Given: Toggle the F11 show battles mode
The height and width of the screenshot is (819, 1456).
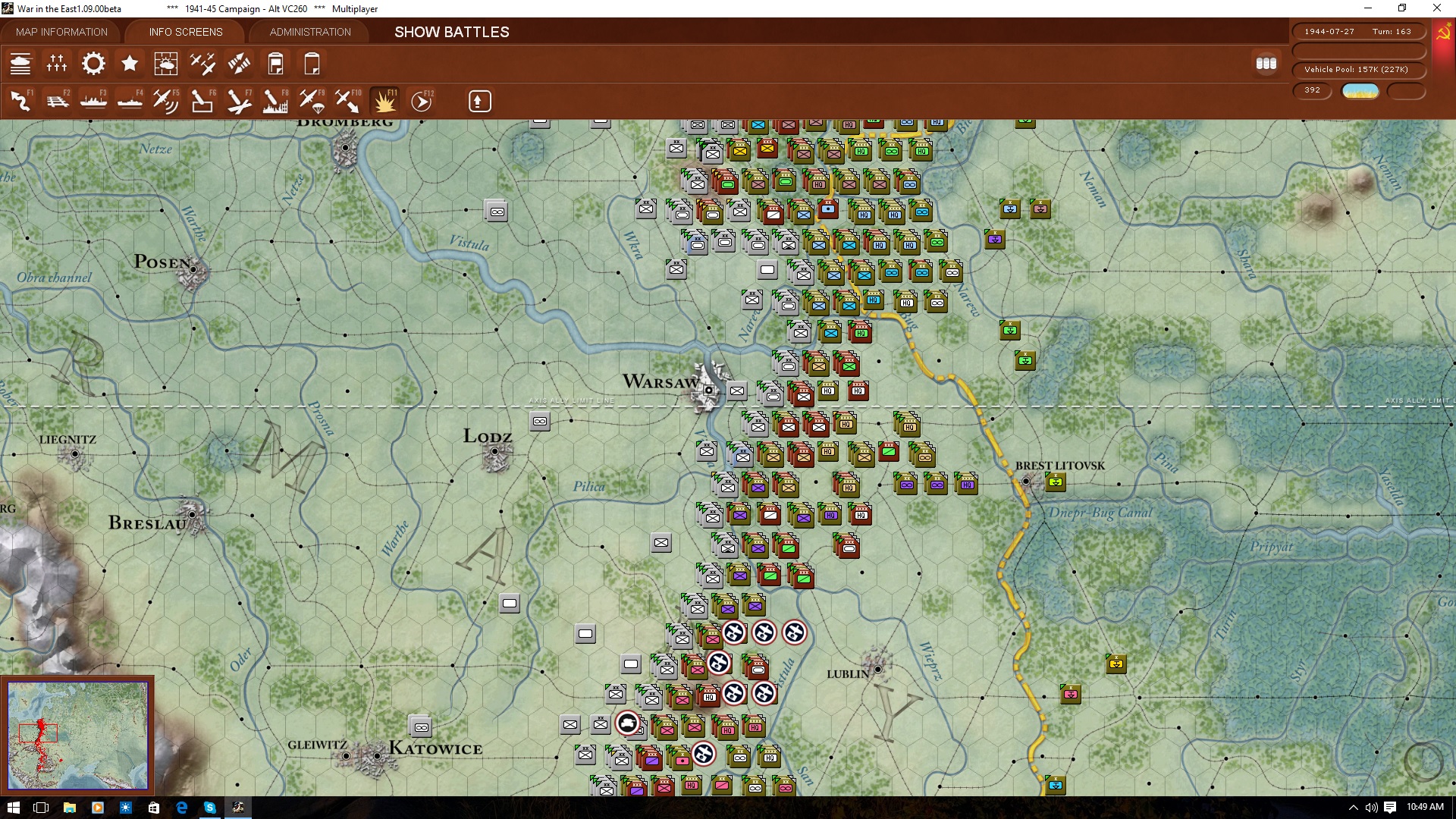Looking at the screenshot, I should (x=384, y=101).
